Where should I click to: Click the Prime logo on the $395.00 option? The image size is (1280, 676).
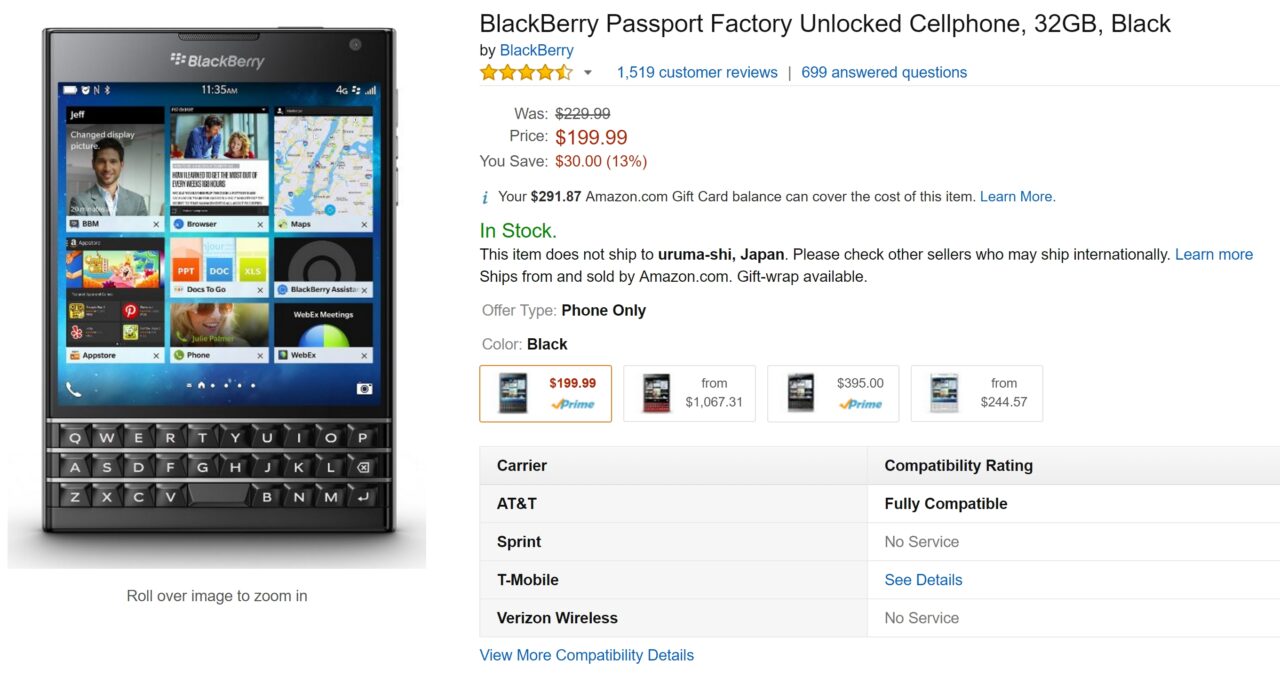860,404
